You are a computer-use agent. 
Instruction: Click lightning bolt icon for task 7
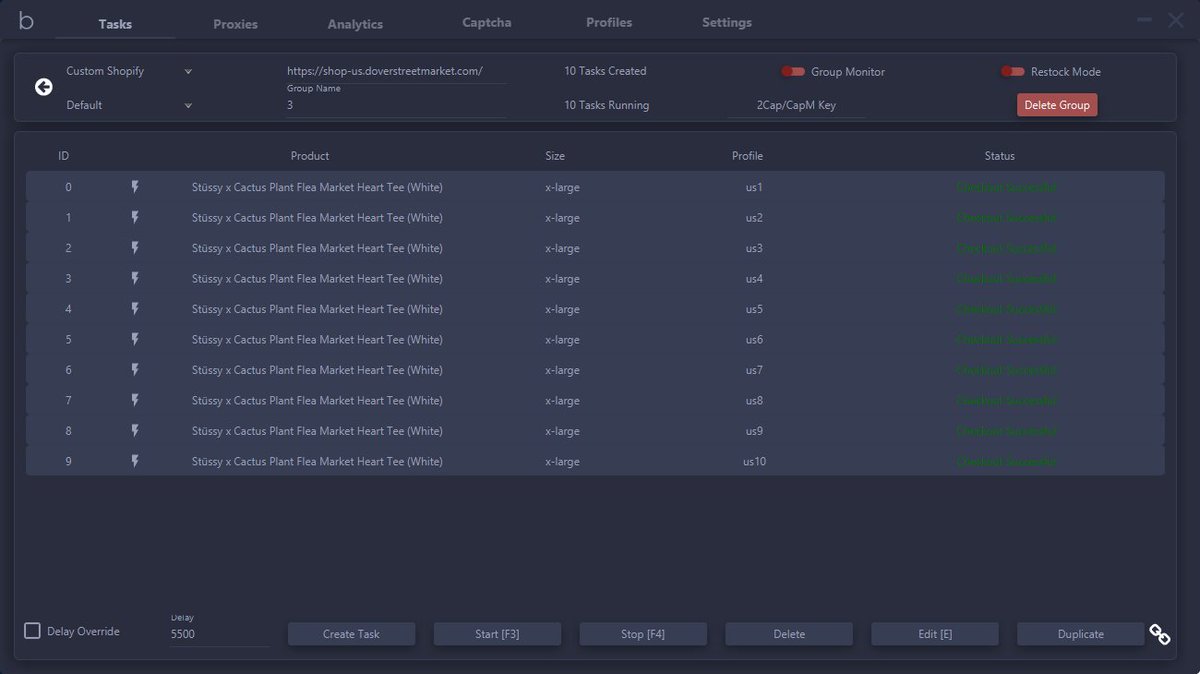click(x=135, y=400)
